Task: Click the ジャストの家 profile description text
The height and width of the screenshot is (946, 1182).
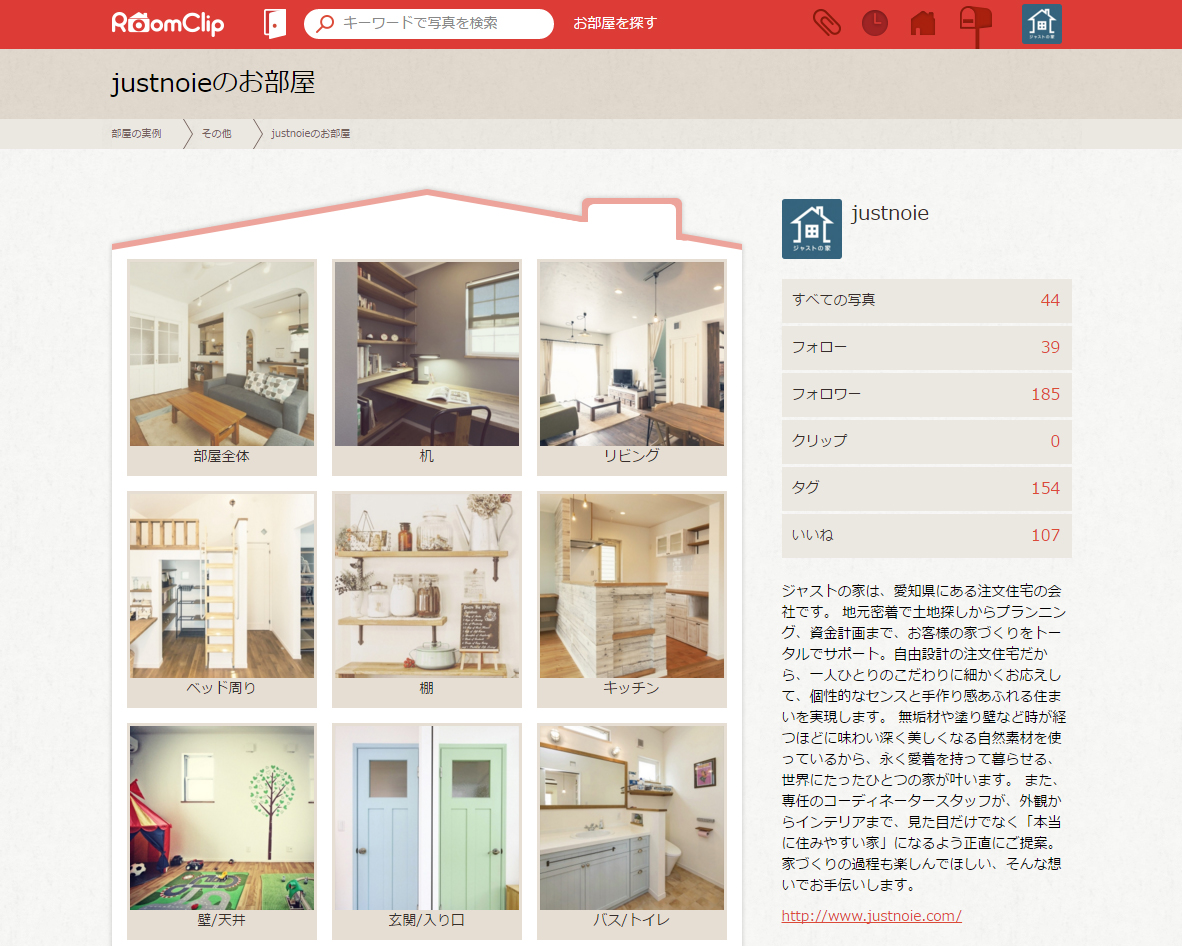Action: pos(924,737)
